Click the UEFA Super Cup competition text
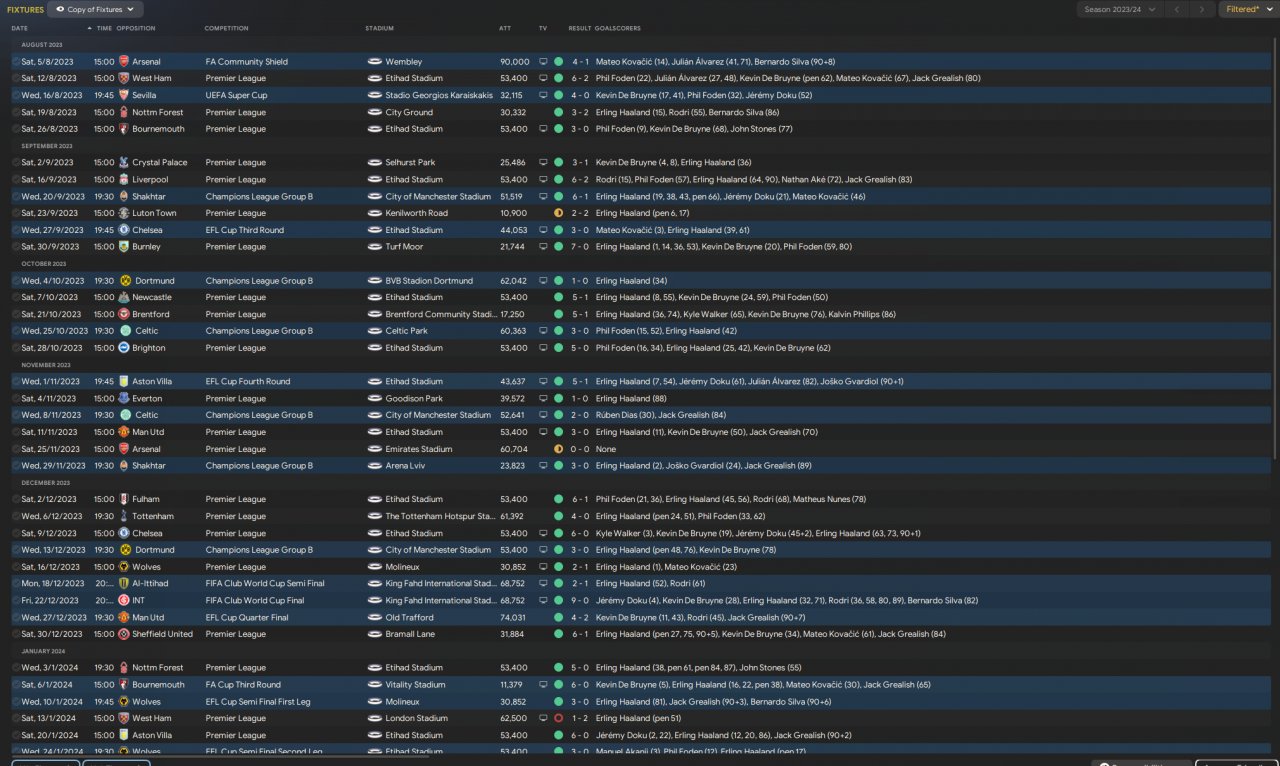1280x766 pixels. pyautogui.click(x=236, y=95)
